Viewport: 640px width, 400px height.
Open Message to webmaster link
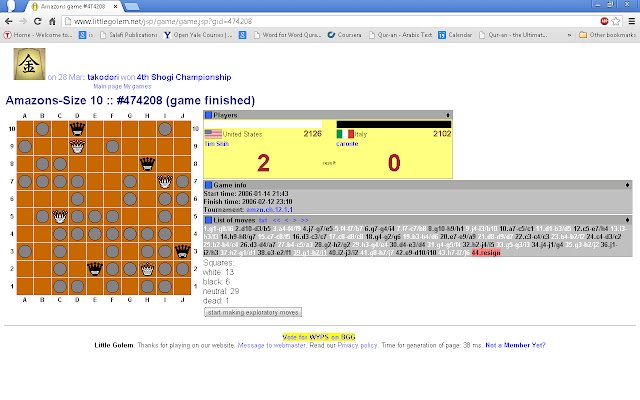[271, 345]
